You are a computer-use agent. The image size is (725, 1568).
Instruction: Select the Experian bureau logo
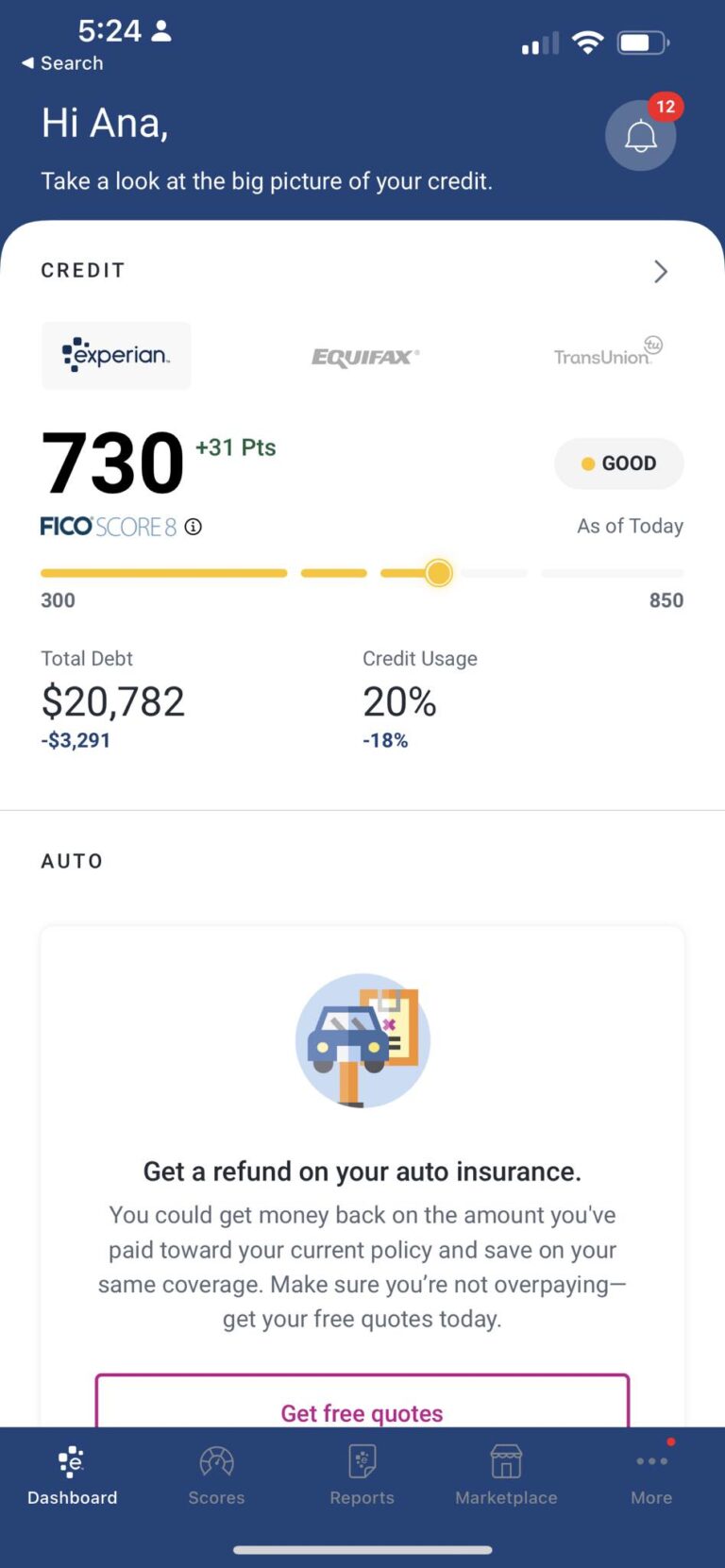116,356
